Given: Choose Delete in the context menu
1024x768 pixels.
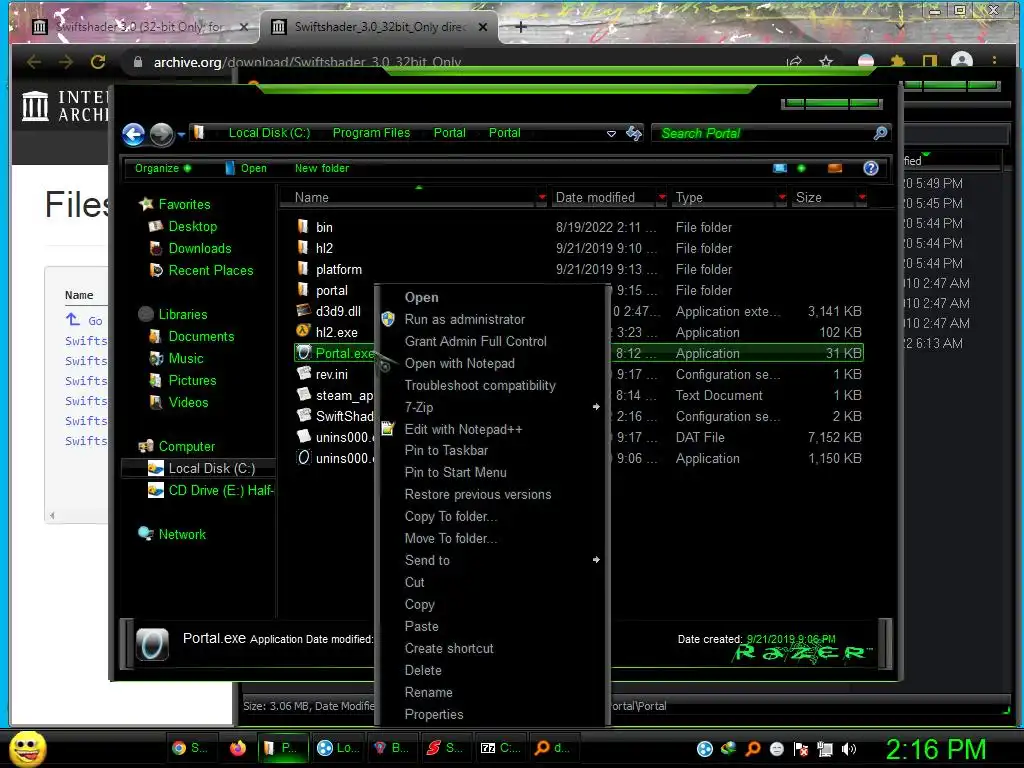Looking at the screenshot, I should (423, 671).
